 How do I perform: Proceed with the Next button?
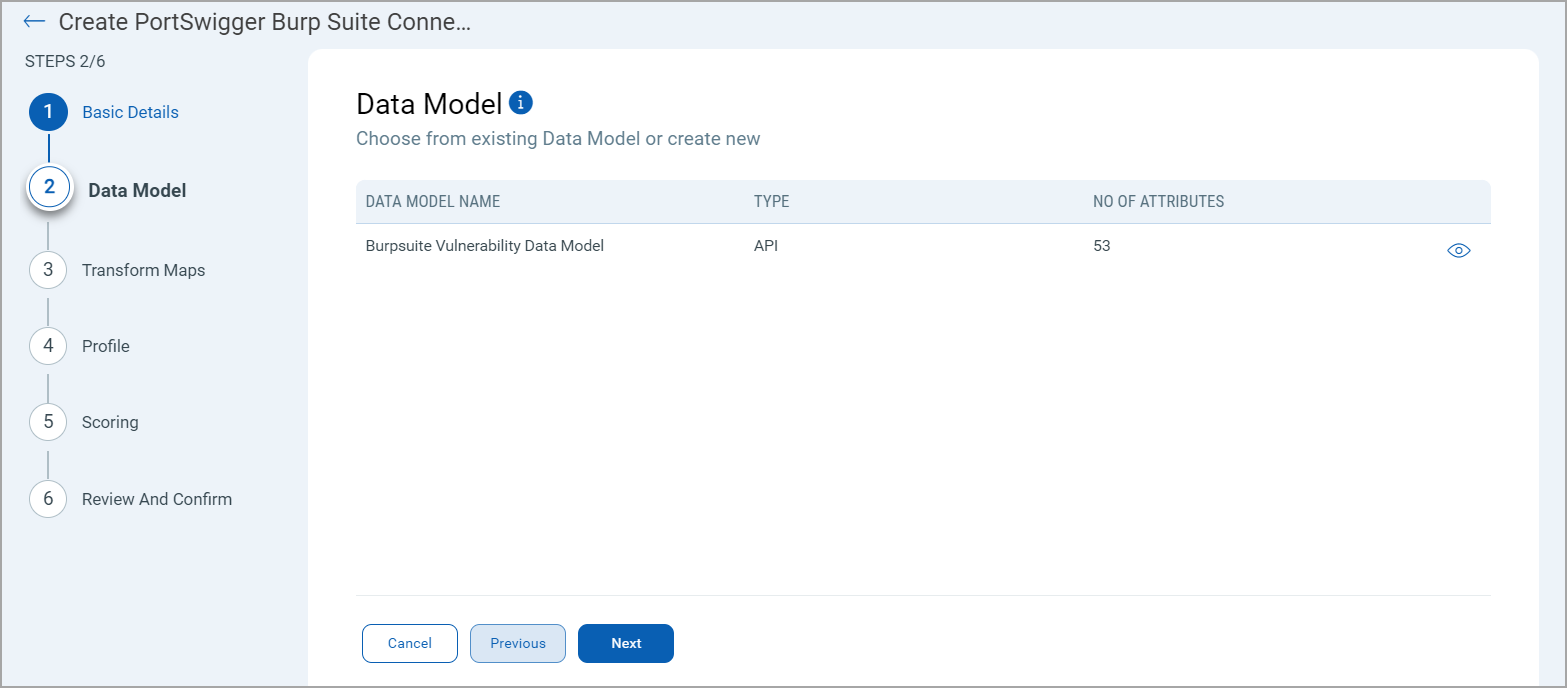pyautogui.click(x=626, y=644)
